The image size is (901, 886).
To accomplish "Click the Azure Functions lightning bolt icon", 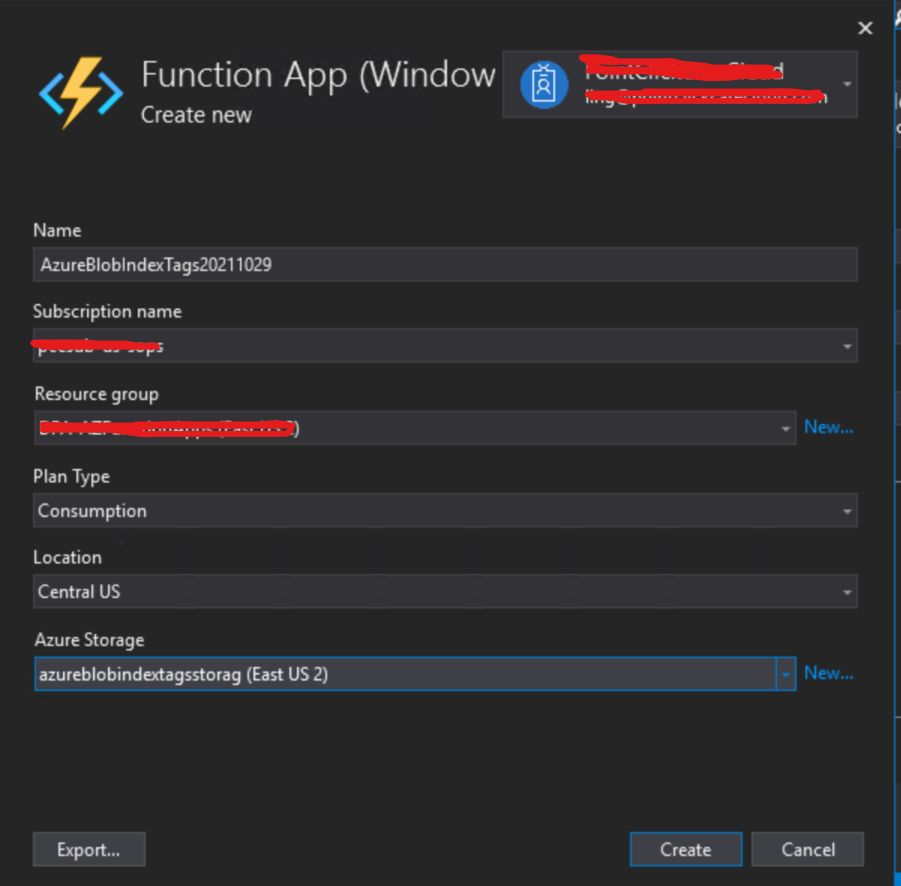I will pyautogui.click(x=81, y=93).
